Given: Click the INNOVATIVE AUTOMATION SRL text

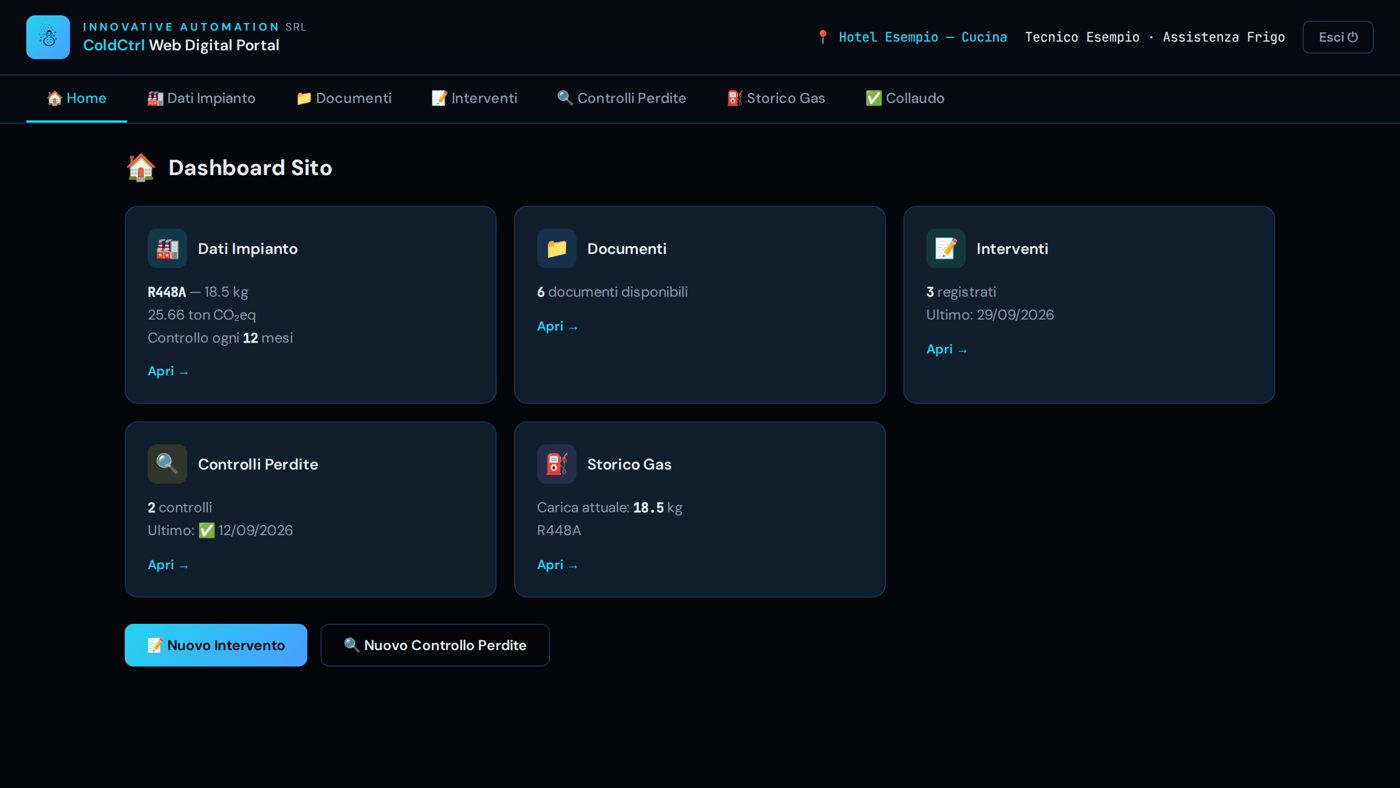Looking at the screenshot, I should 195,27.
